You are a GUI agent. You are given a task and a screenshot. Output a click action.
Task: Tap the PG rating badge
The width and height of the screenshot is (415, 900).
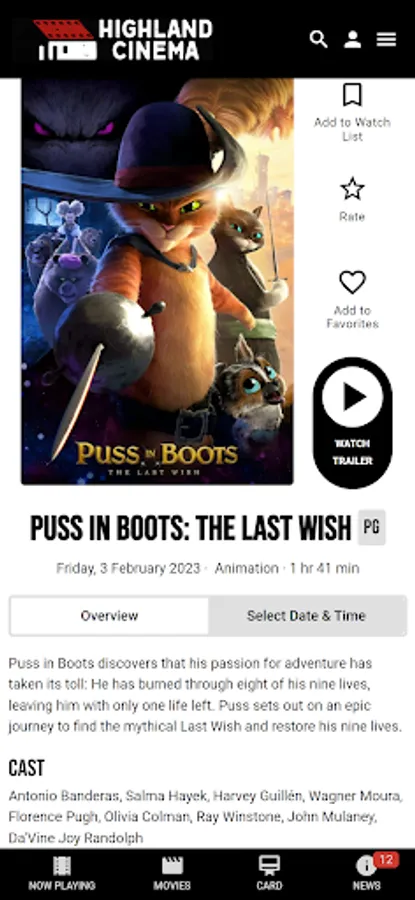(371, 527)
